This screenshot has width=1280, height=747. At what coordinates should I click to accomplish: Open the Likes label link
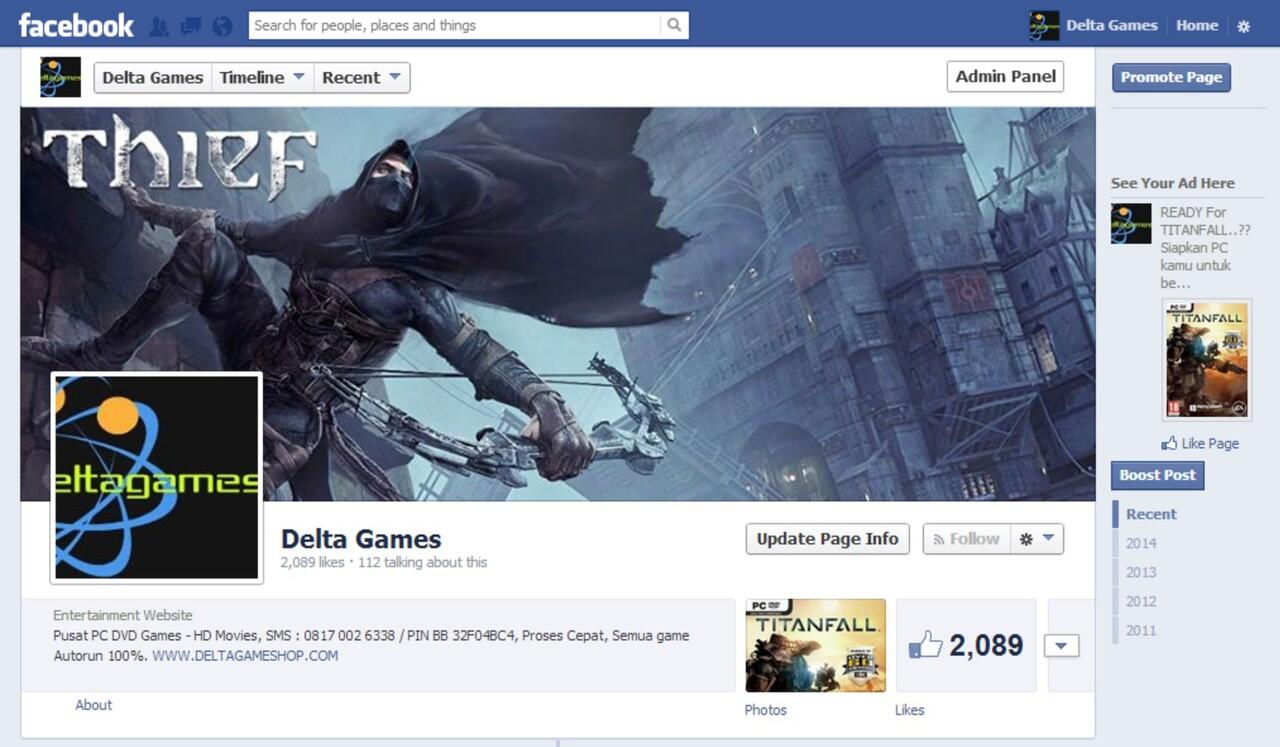[x=909, y=710]
